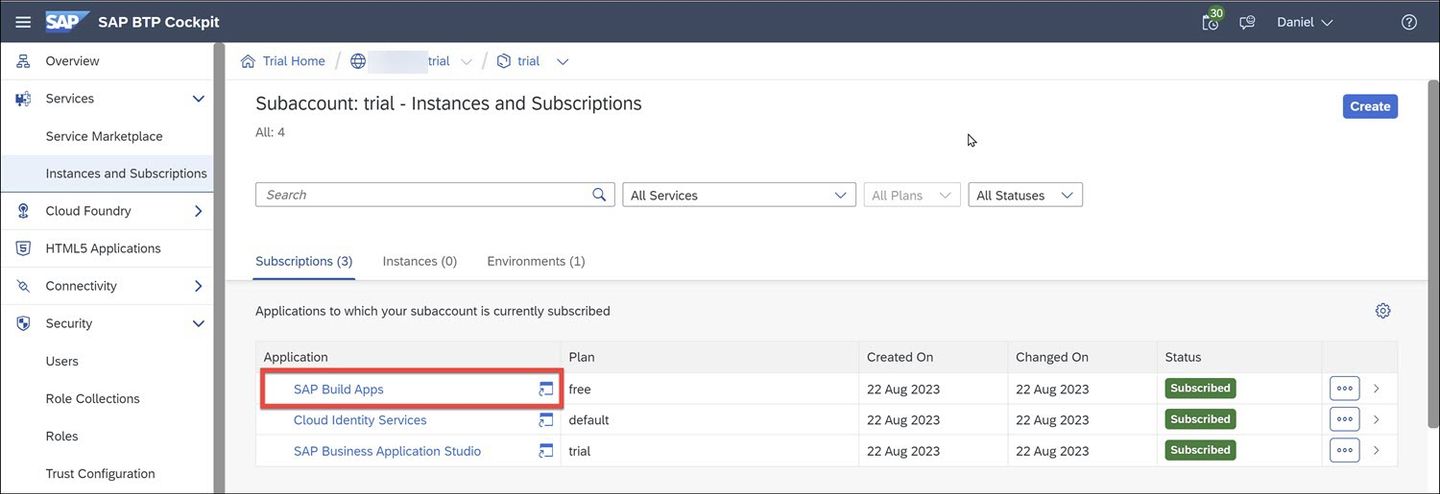Open actions menu for Cloud Identity Services row
The image size is (1440, 494).
click(1345, 420)
